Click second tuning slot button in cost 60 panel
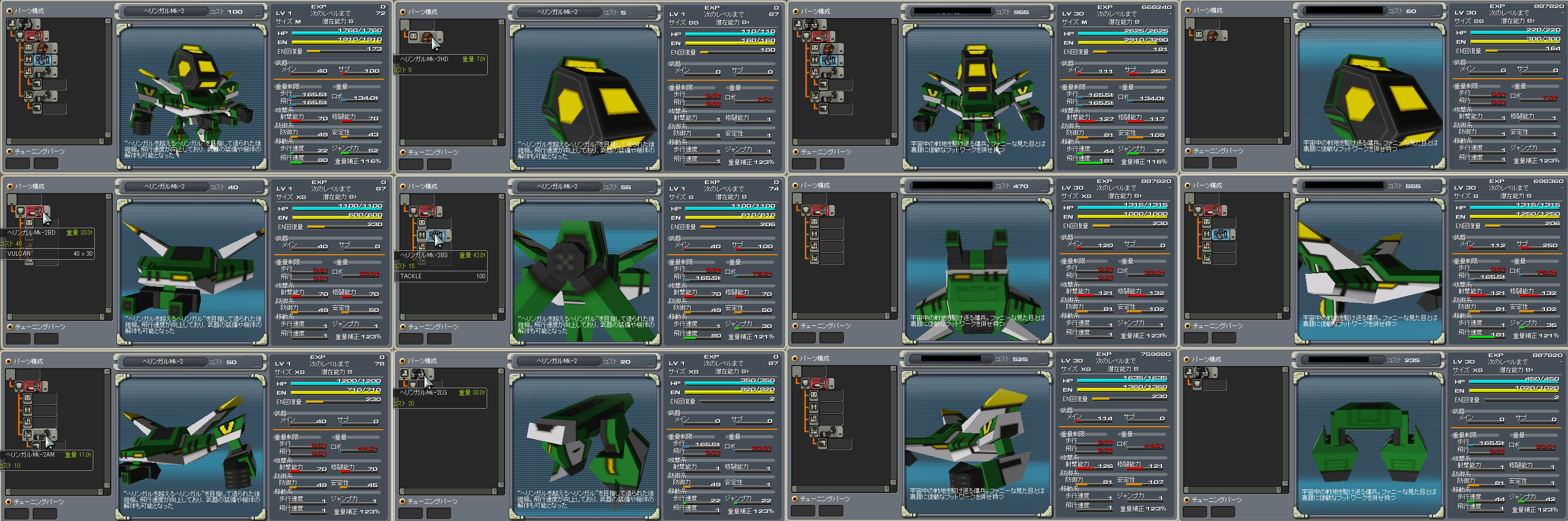The height and width of the screenshot is (521, 1568). point(1225,163)
